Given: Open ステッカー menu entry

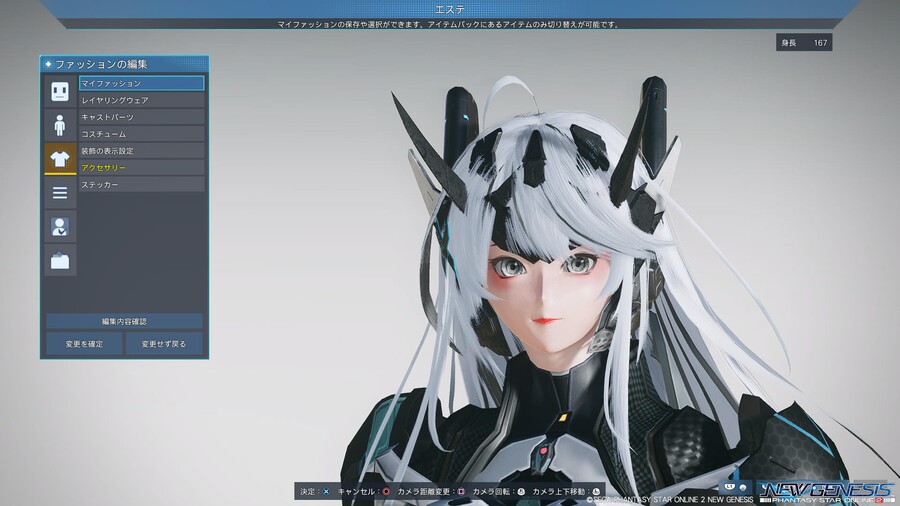Looking at the screenshot, I should (141, 185).
